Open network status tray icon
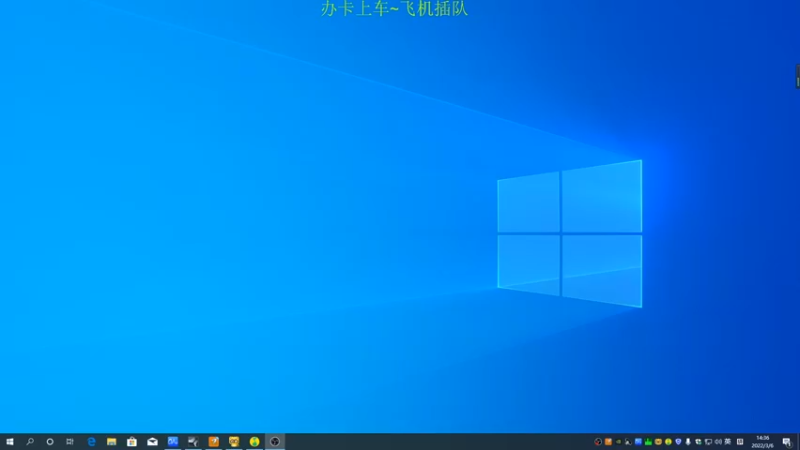This screenshot has width=800, height=450. [x=708, y=442]
